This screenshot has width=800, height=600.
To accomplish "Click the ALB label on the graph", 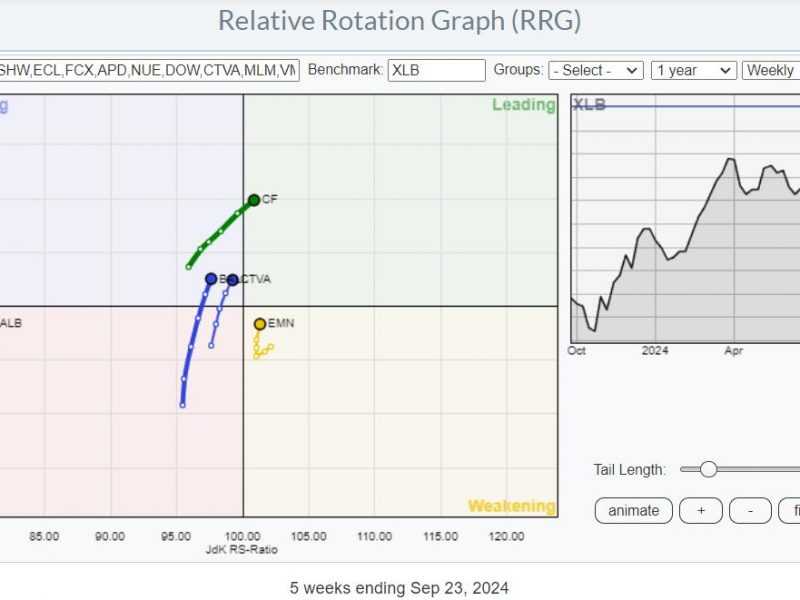I will click(11, 323).
